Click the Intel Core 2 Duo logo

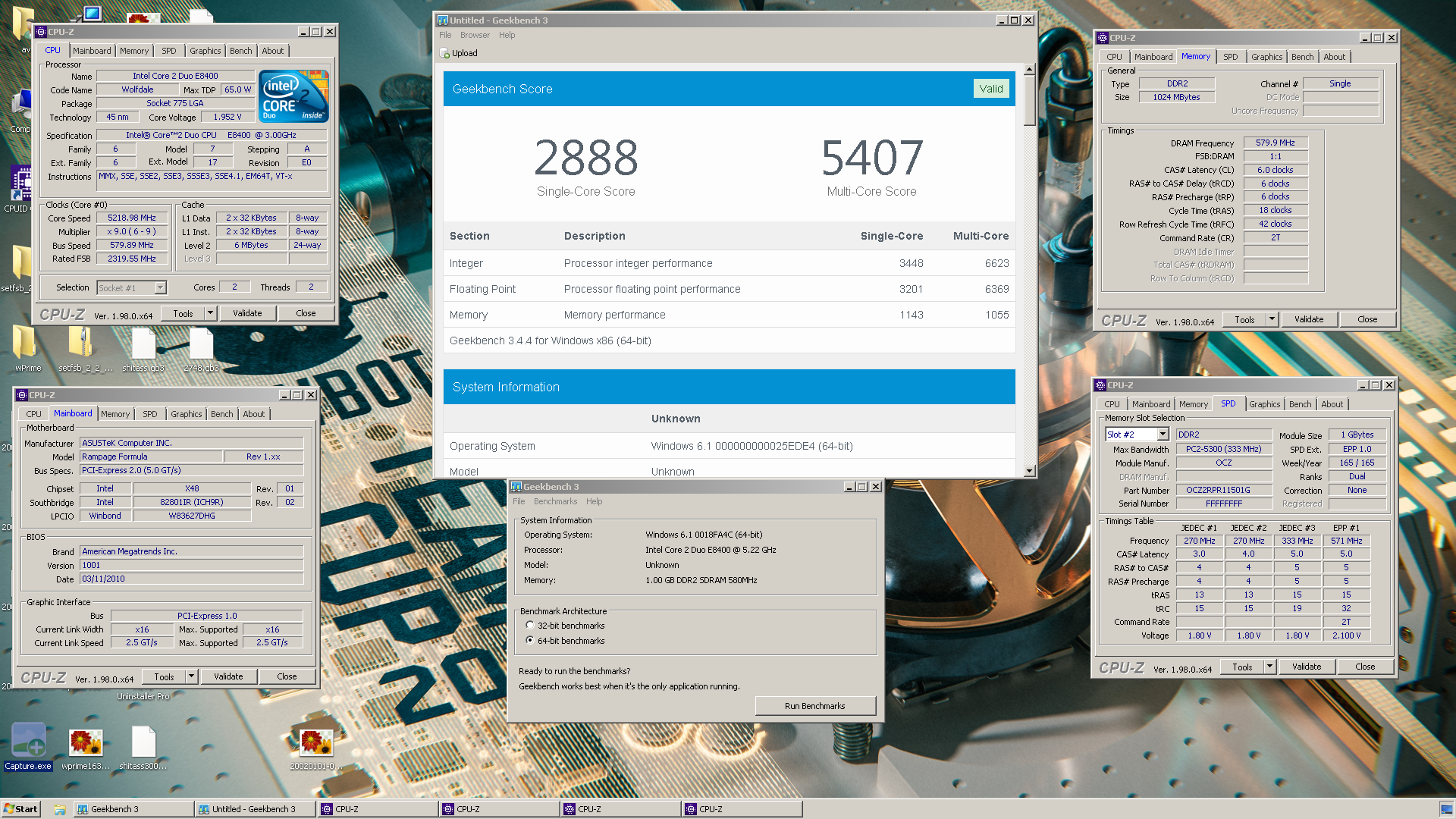(x=293, y=96)
